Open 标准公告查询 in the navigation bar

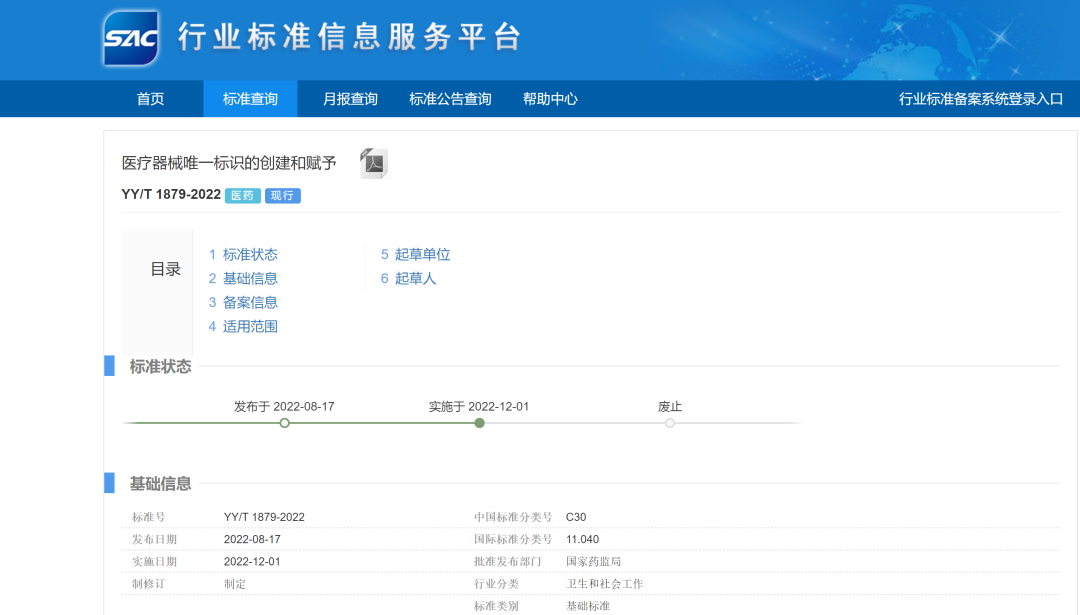click(450, 99)
